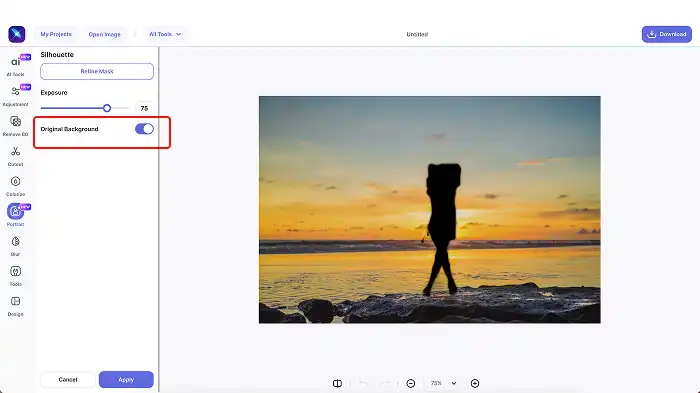Zoom out with the minus icon
This screenshot has width=700, height=393.
[x=411, y=383]
